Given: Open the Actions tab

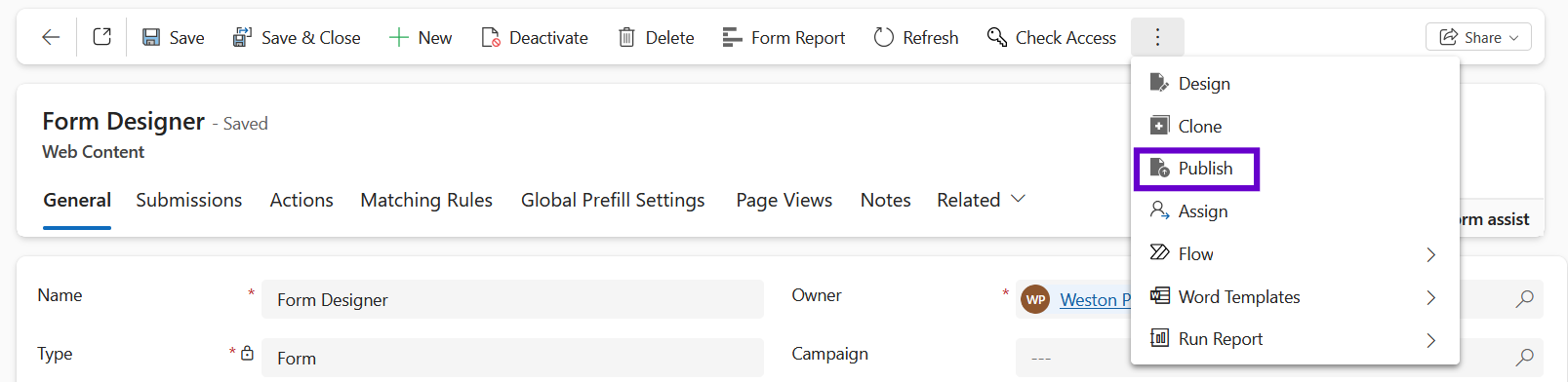Looking at the screenshot, I should point(302,200).
